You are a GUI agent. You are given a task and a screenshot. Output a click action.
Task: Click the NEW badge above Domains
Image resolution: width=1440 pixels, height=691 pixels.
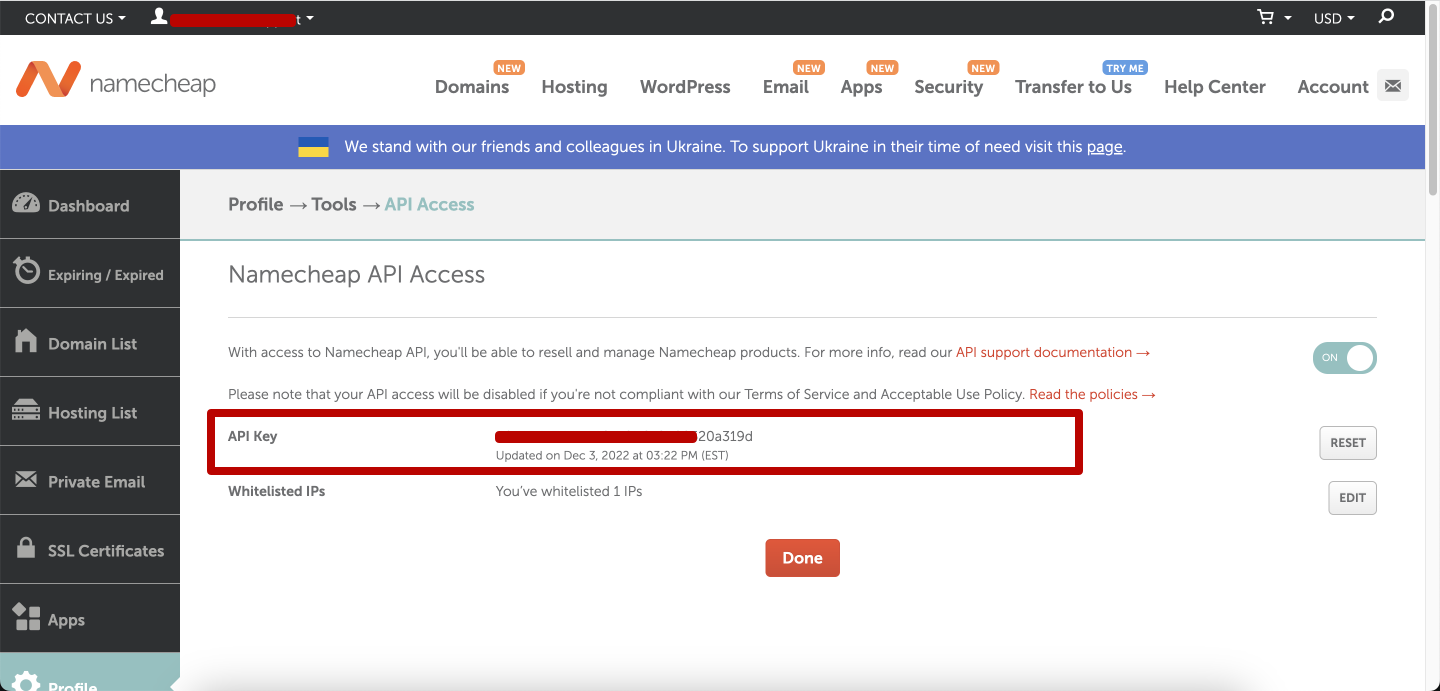click(x=509, y=68)
